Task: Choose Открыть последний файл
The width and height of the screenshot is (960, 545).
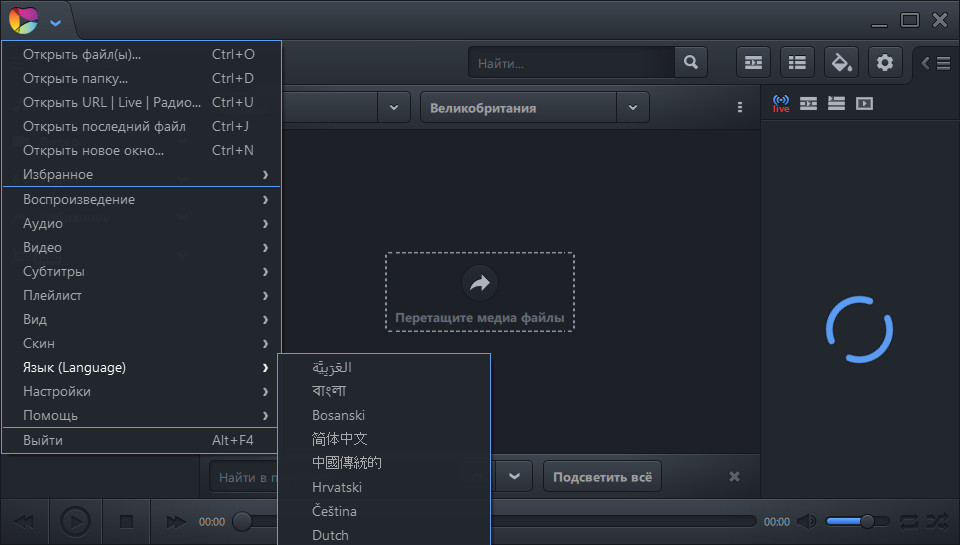Action: click(x=141, y=126)
